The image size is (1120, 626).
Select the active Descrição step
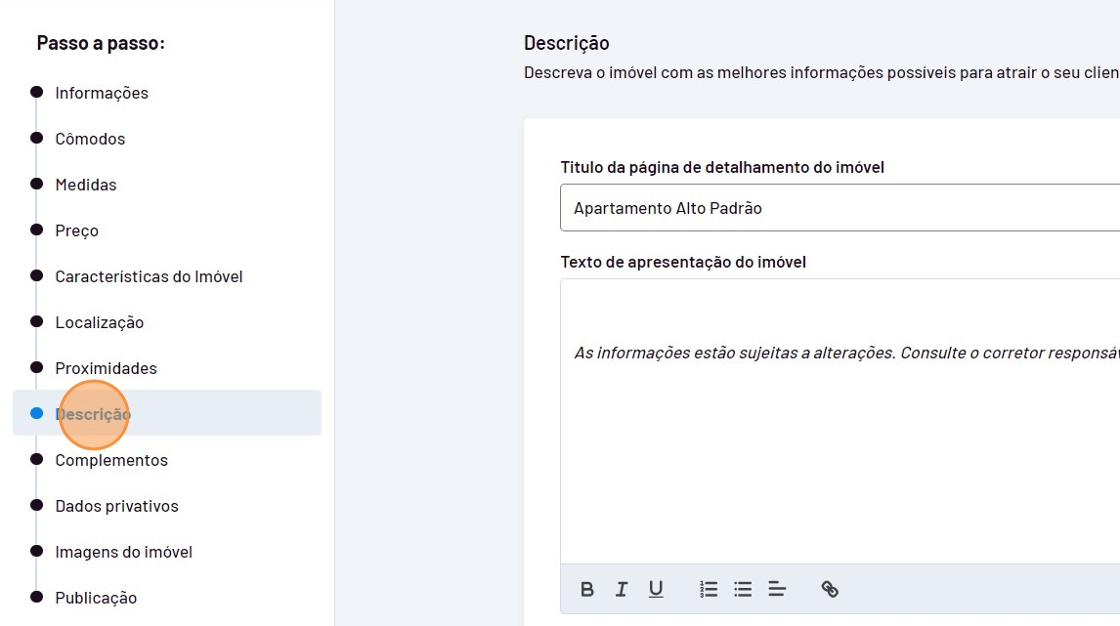(x=93, y=414)
